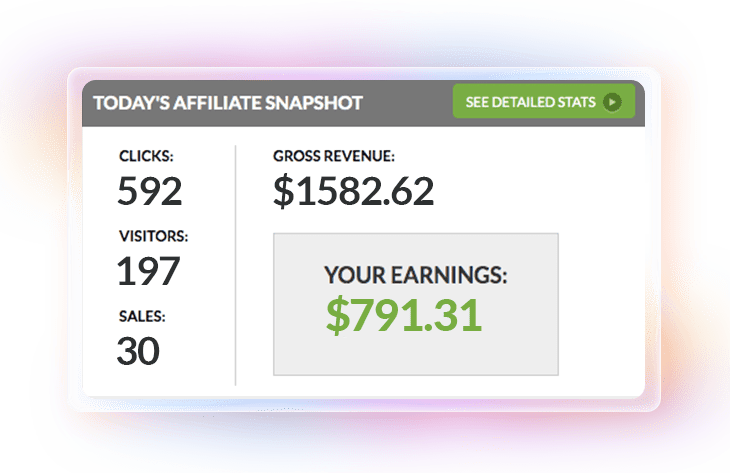730x473 pixels.
Task: Click the play arrow icon on stats button
Action: [612, 102]
